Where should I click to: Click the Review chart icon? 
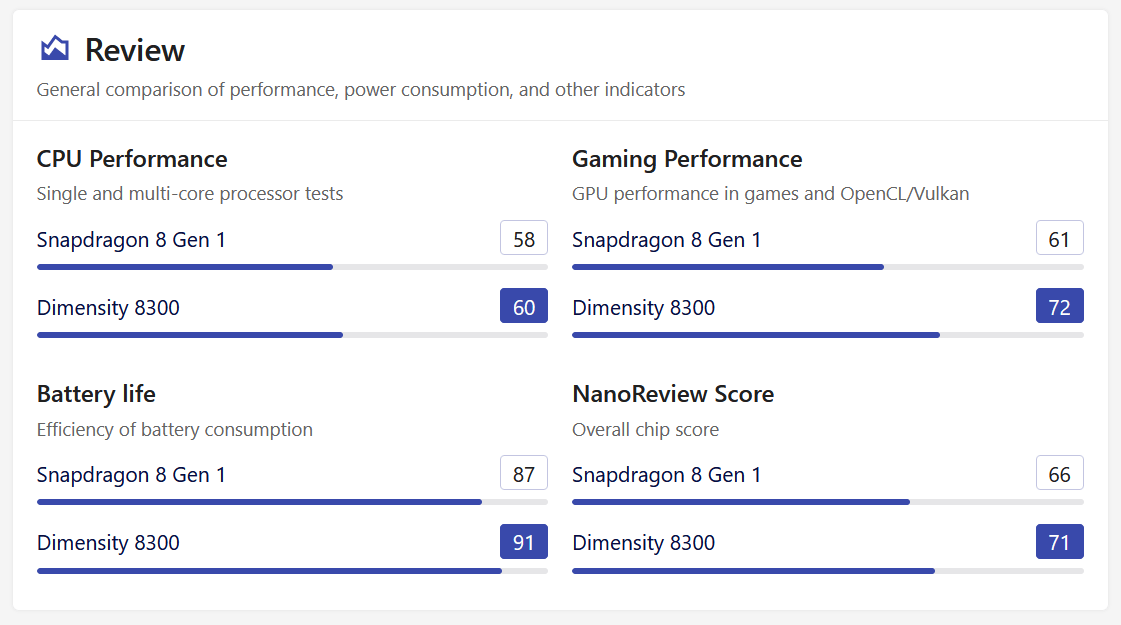click(x=55, y=49)
